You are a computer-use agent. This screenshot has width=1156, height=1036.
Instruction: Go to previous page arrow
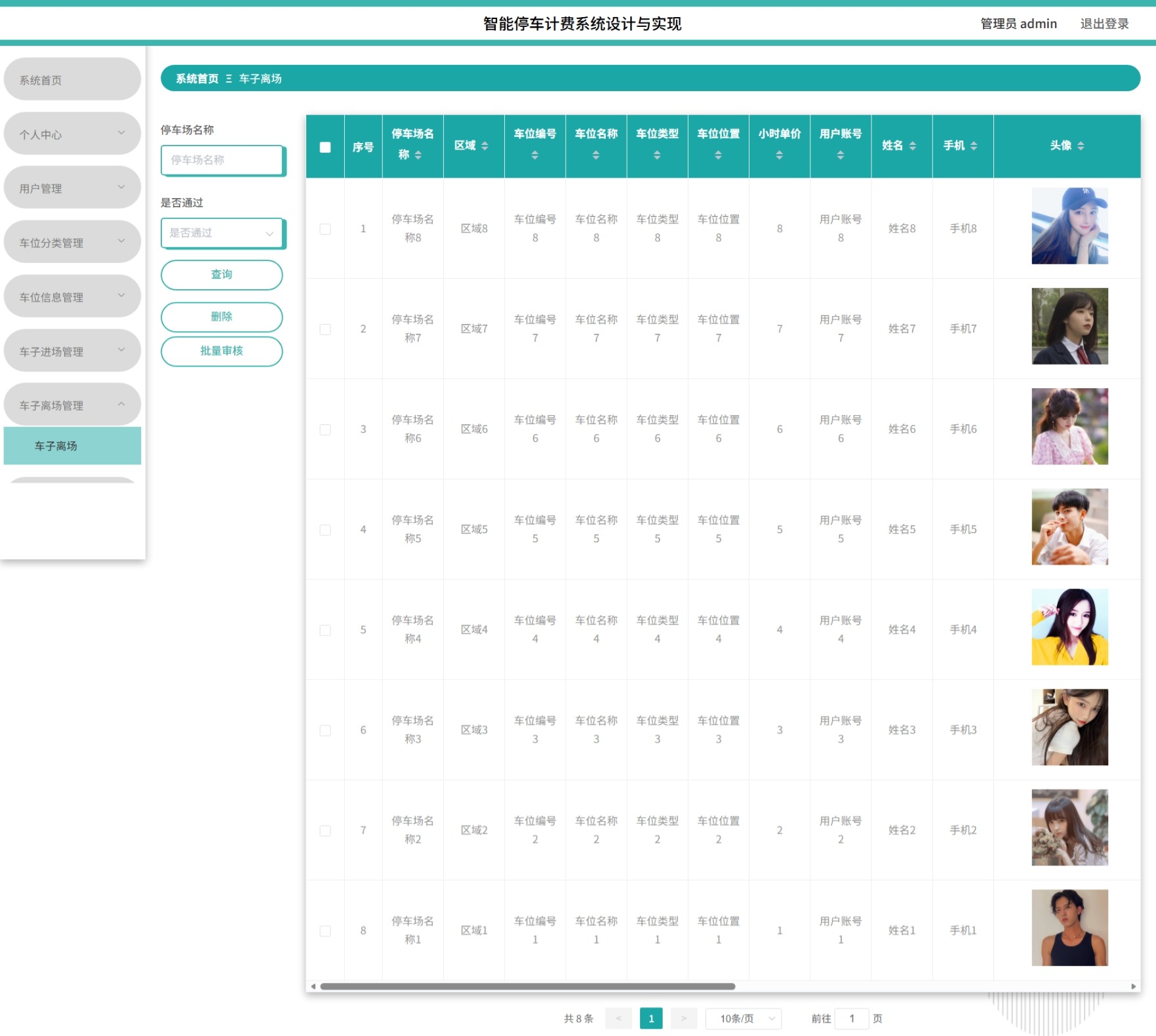pyautogui.click(x=618, y=1018)
